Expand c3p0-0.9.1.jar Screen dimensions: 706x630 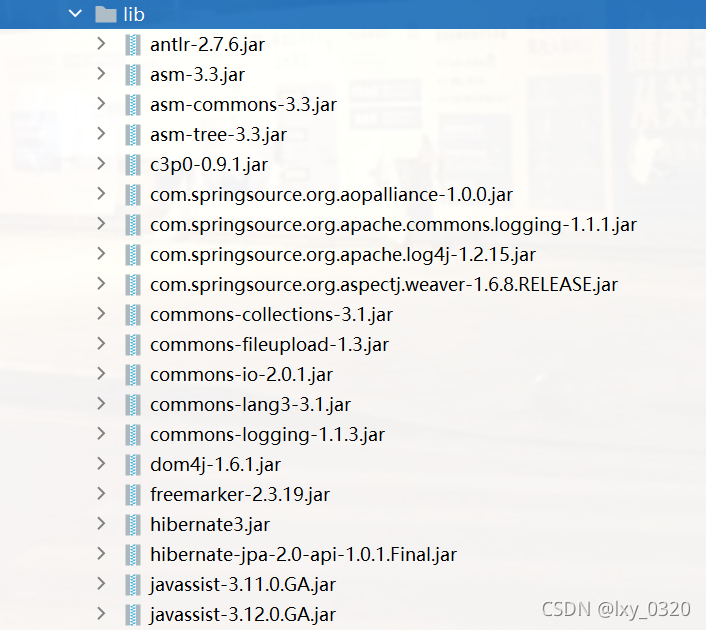[101, 163]
